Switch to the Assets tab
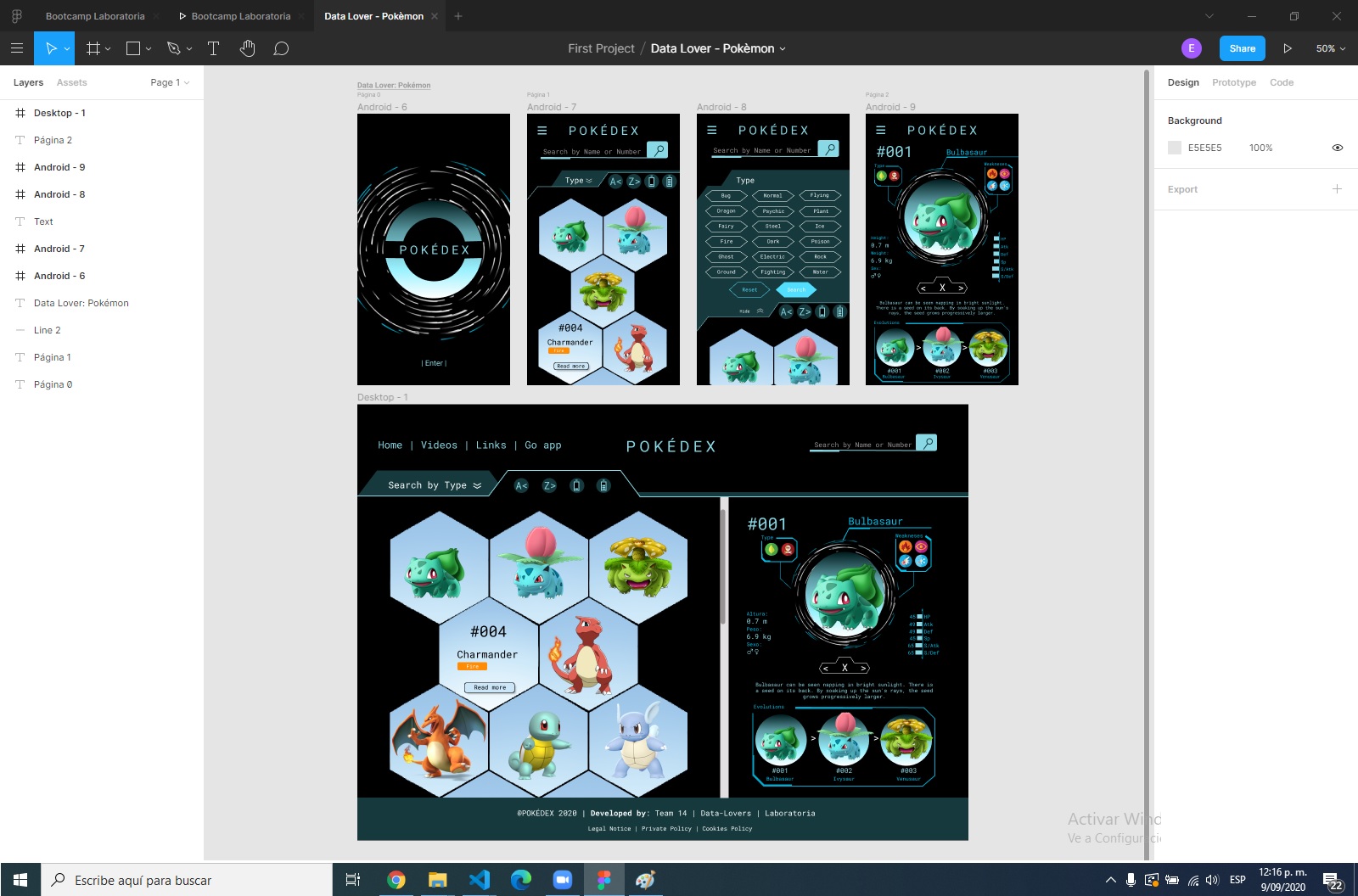Screen dimensions: 1358x896 click(72, 82)
